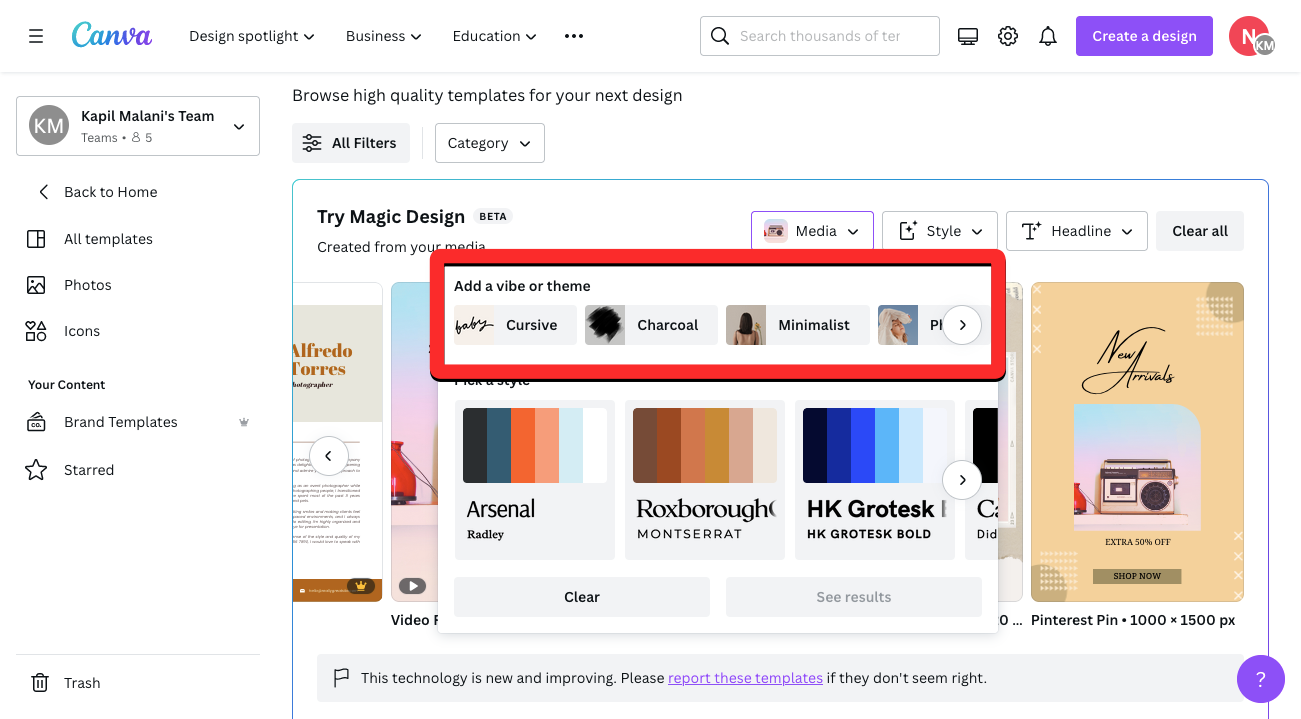This screenshot has width=1301, height=719.
Task: Go to Brand Templates
Action: (x=120, y=422)
